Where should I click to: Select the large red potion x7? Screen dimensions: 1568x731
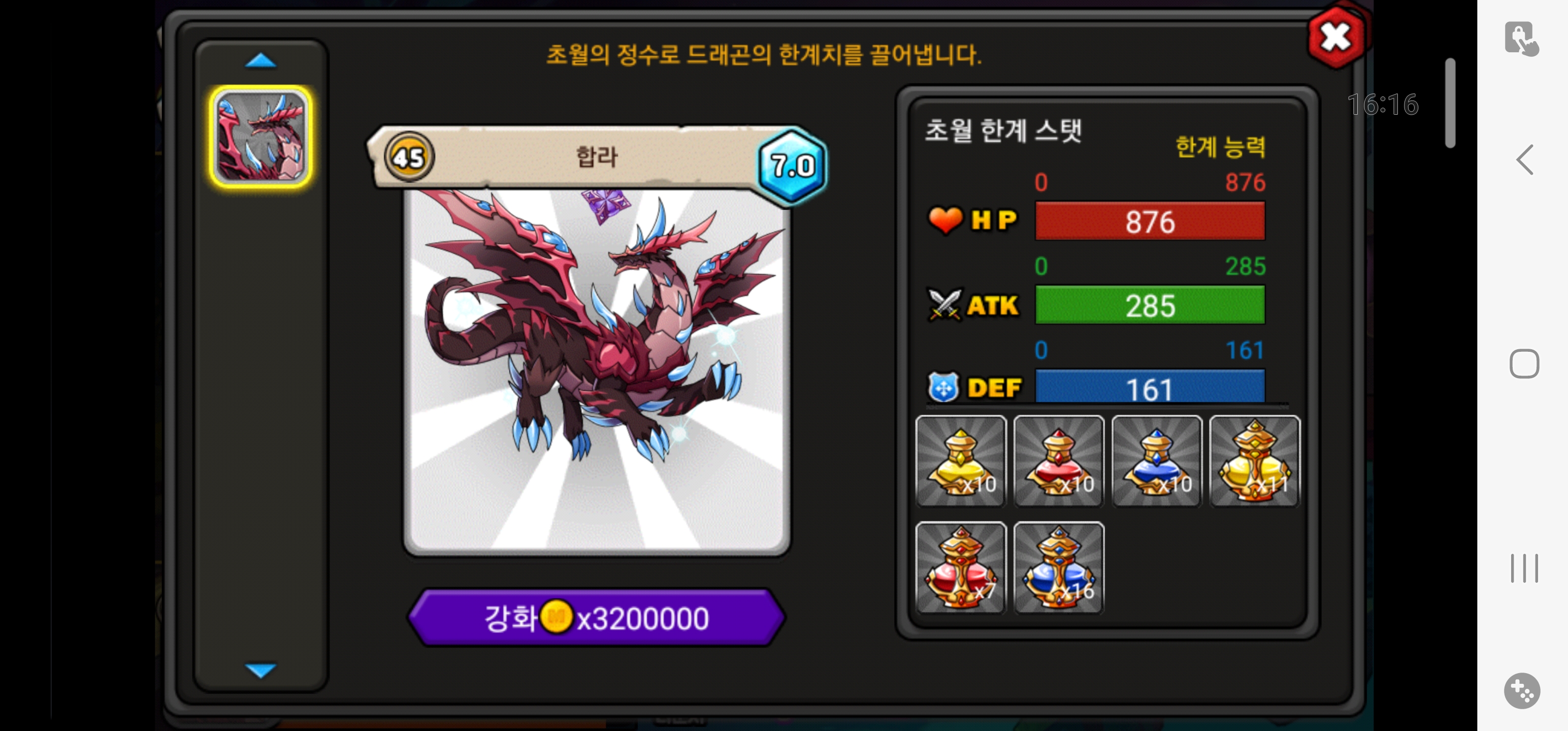[x=961, y=567]
